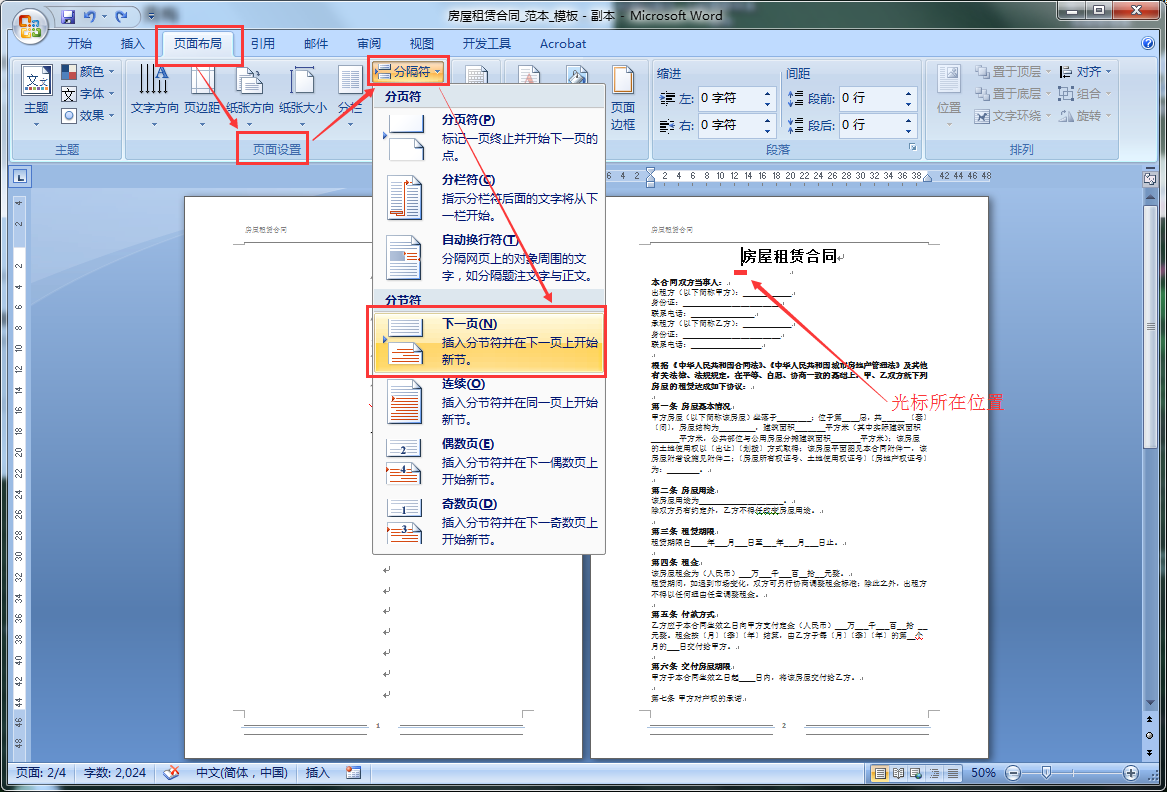Insert 奇数页(D) odd page section break

489,521
